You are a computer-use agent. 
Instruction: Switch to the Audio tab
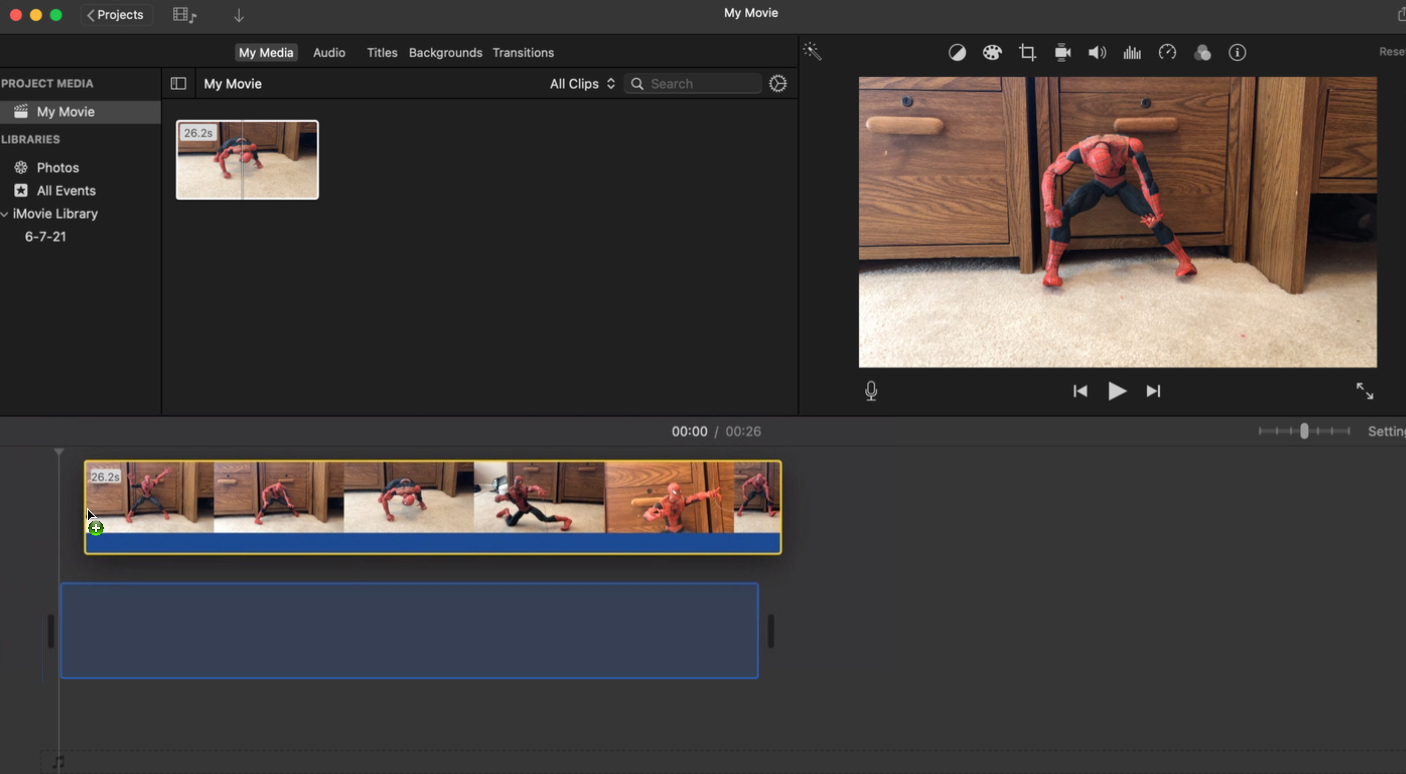(329, 53)
